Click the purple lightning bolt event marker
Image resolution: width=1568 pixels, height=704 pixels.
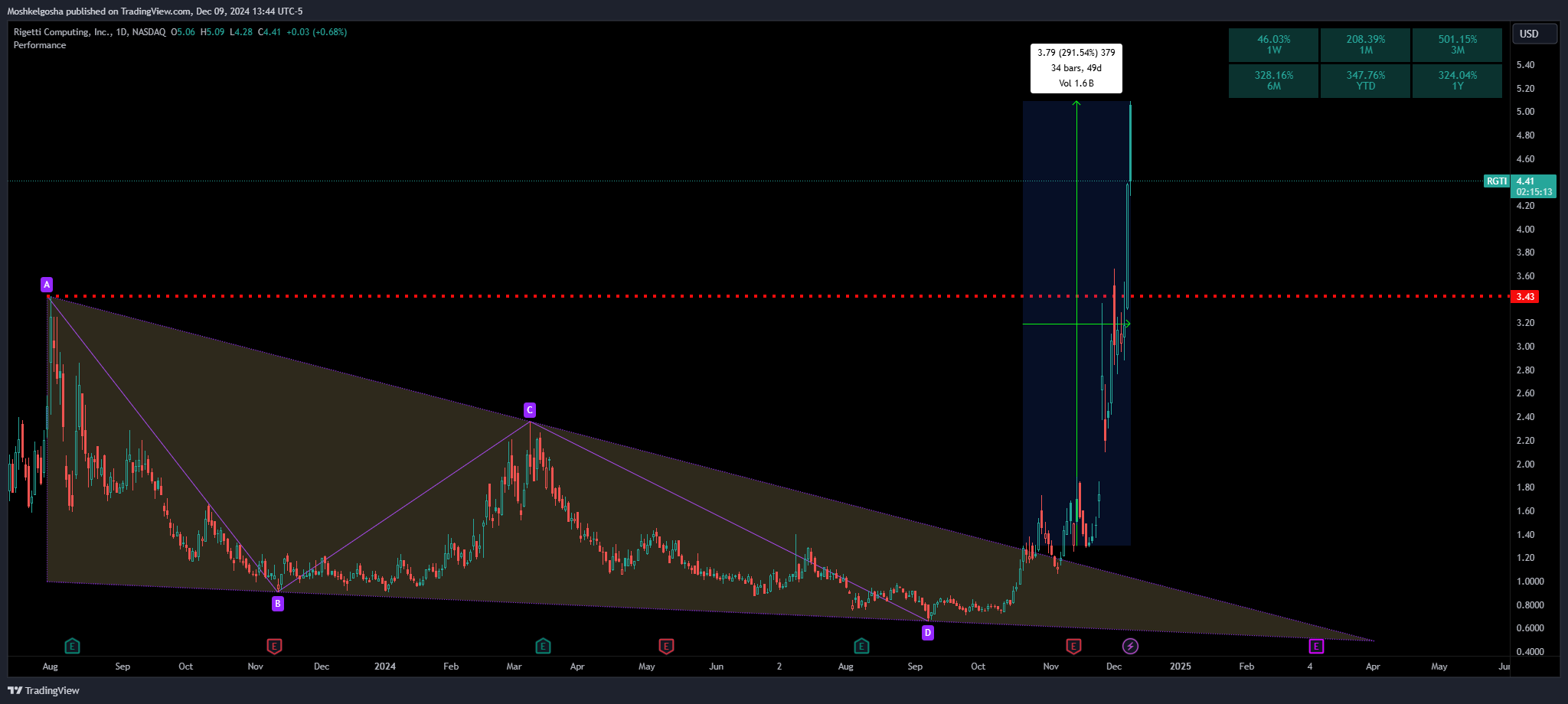1130,646
